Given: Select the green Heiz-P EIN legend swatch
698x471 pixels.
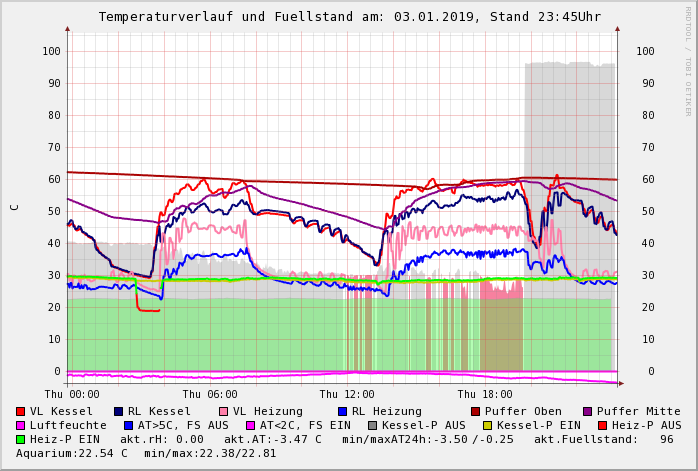Looking at the screenshot, I should [x=21, y=439].
